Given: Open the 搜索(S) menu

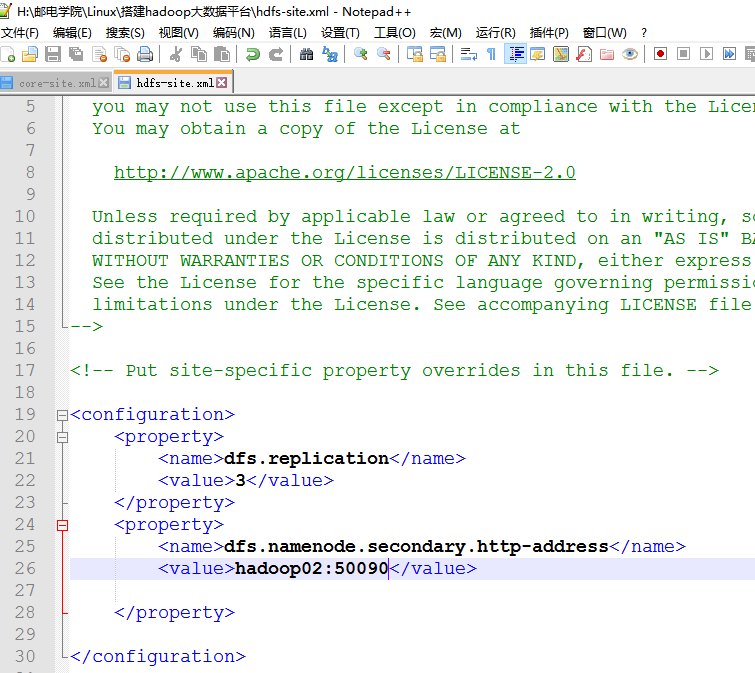Looking at the screenshot, I should [125, 33].
